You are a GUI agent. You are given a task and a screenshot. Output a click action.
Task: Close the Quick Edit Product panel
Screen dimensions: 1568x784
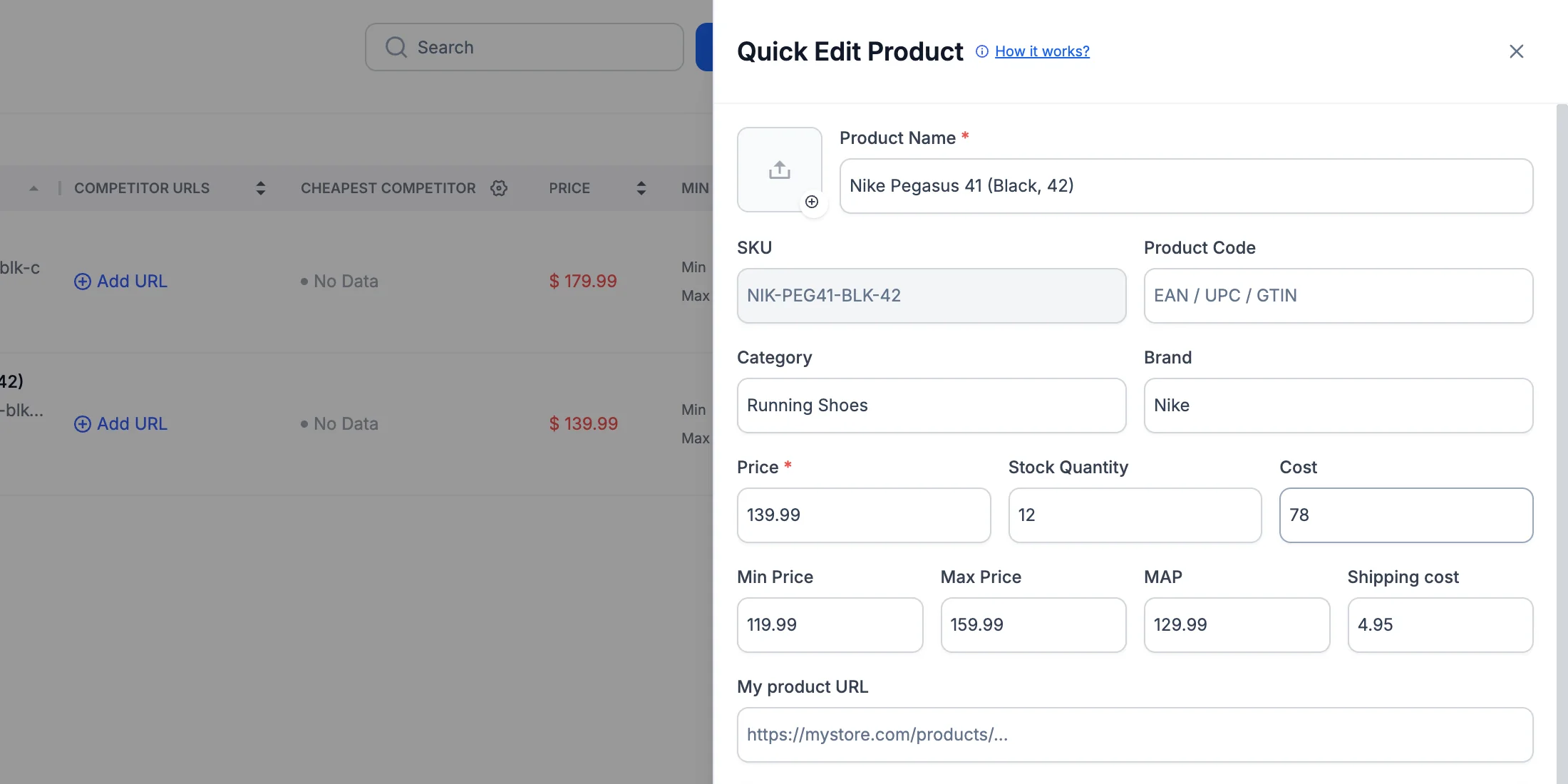click(x=1516, y=51)
